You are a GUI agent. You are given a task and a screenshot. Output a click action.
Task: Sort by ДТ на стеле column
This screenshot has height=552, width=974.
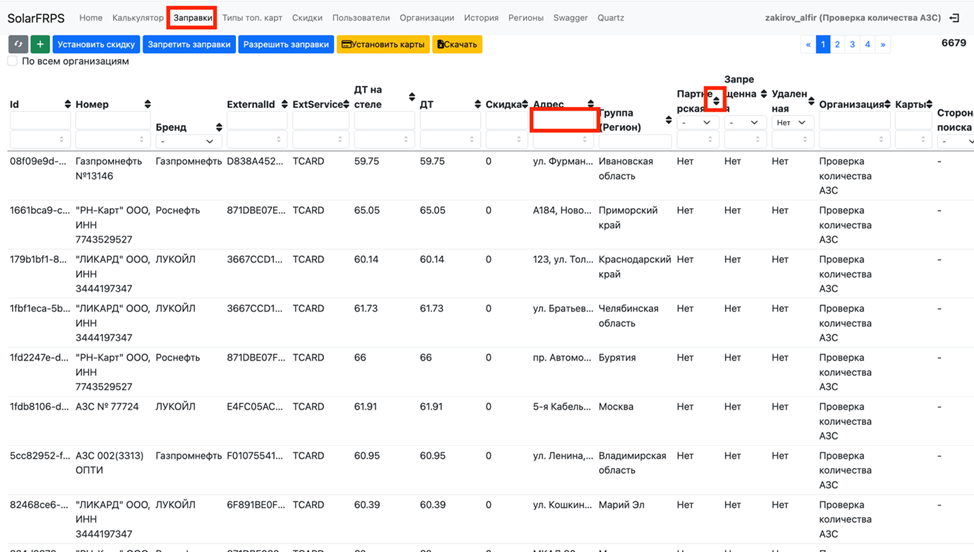coord(411,97)
